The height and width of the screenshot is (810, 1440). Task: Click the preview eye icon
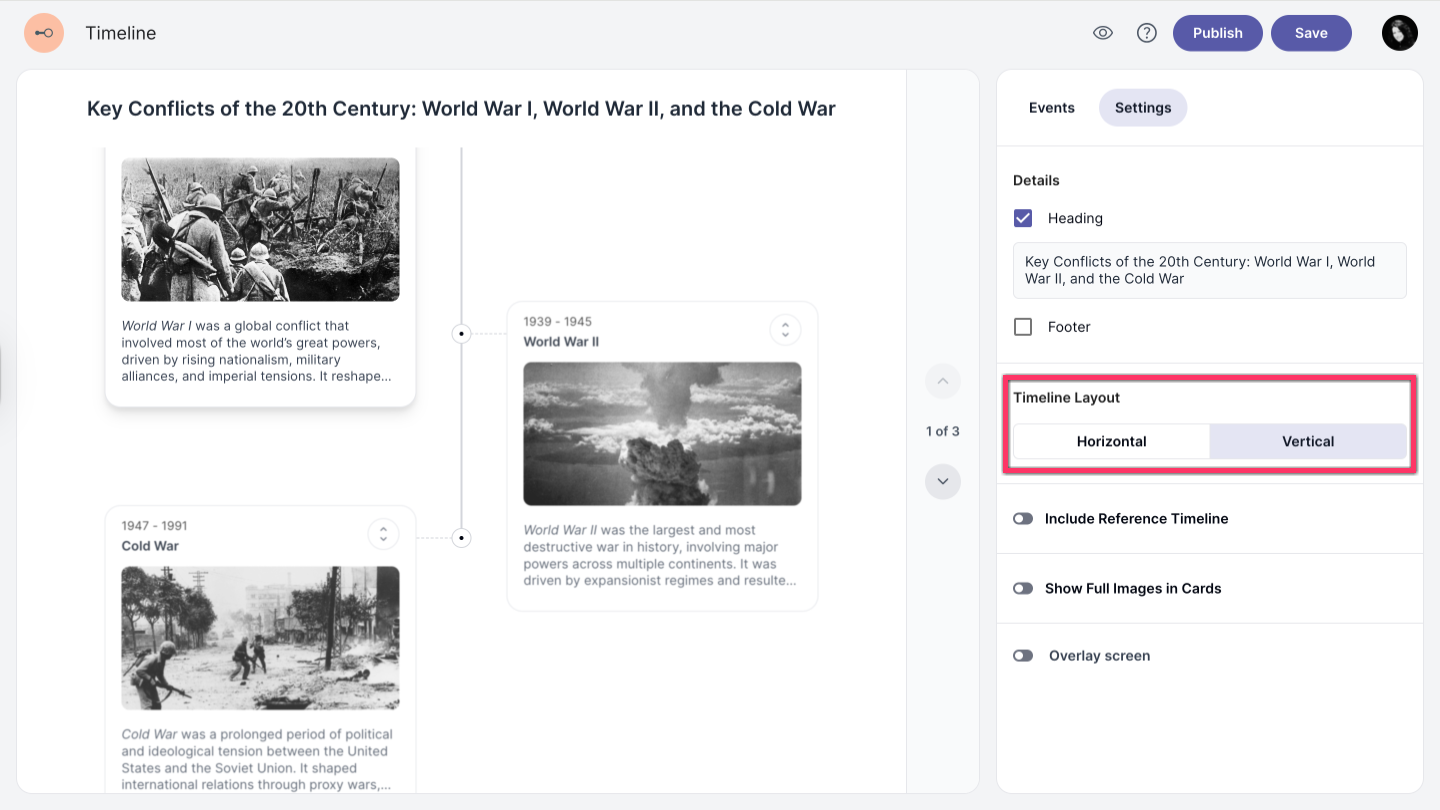[x=1103, y=33]
